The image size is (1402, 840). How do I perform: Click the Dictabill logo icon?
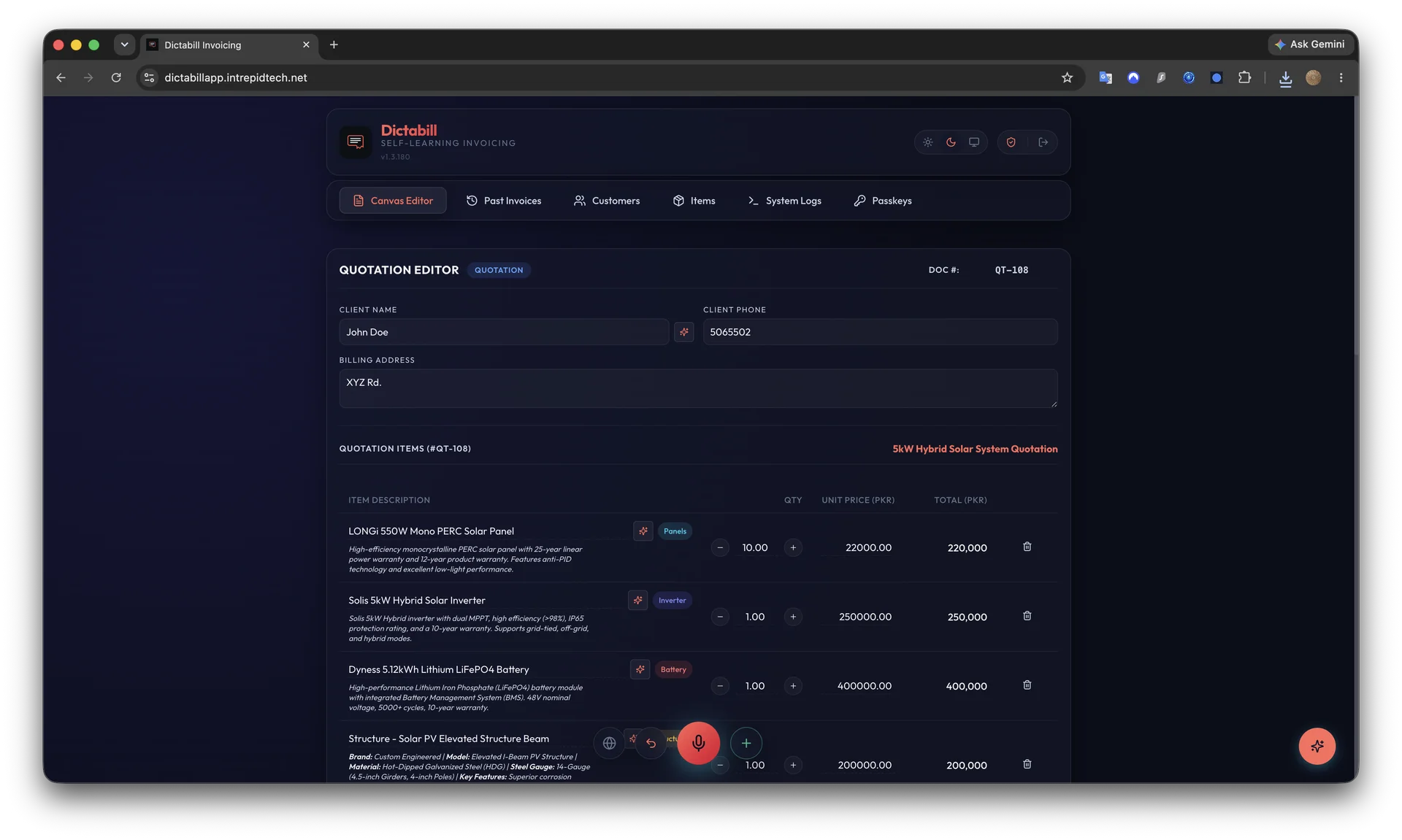356,142
